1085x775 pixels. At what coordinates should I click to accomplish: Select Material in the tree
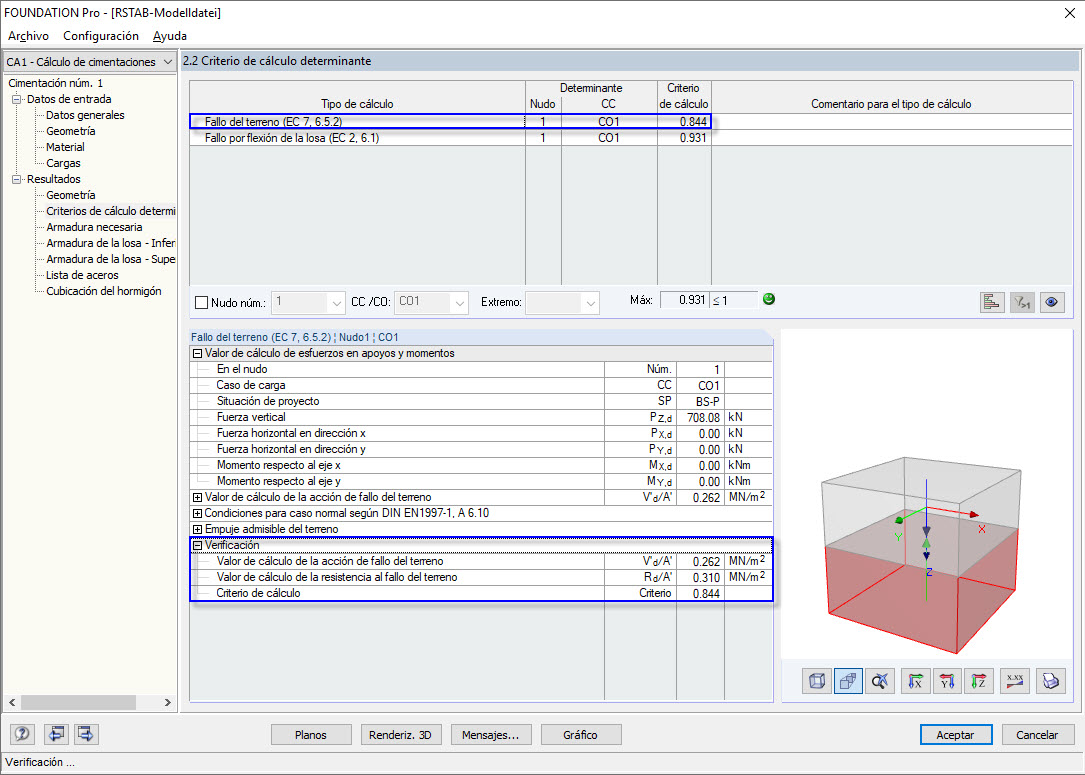pos(65,147)
